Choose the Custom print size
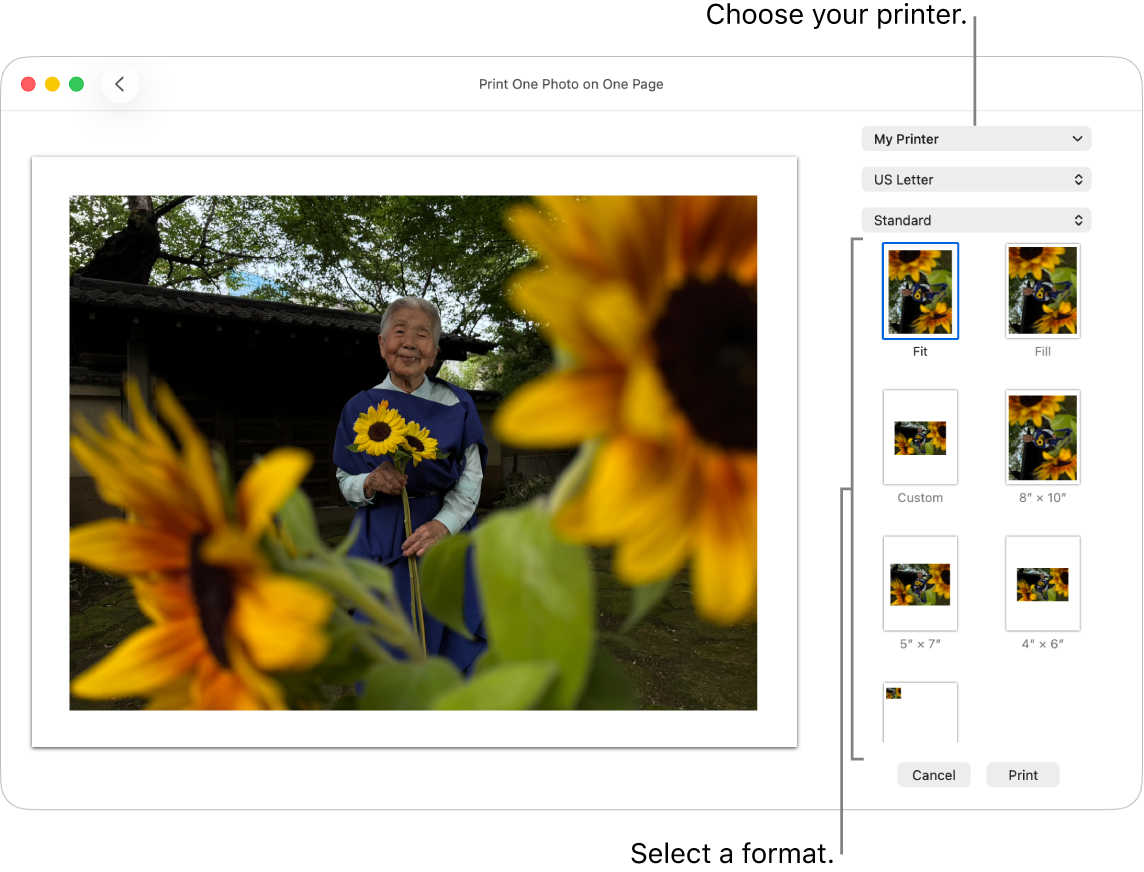This screenshot has height=872, width=1144. point(920,437)
